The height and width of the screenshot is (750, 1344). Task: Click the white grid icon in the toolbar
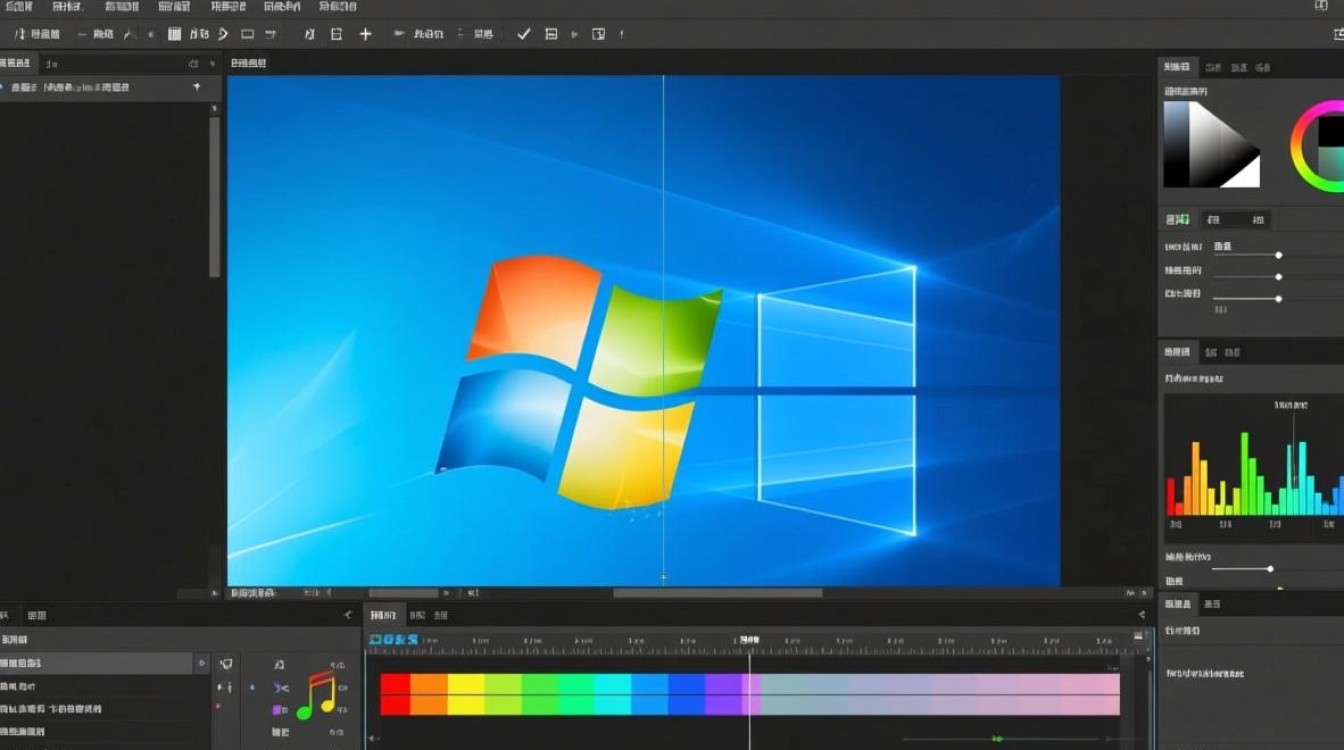coord(174,34)
